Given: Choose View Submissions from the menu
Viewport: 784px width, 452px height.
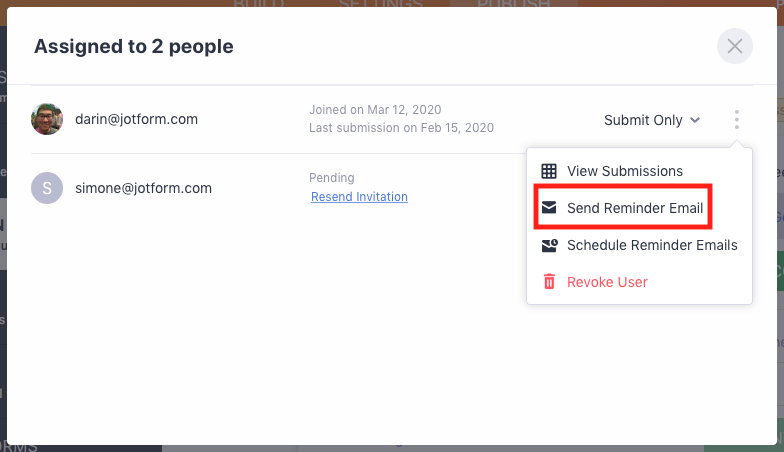Looking at the screenshot, I should coord(624,171).
